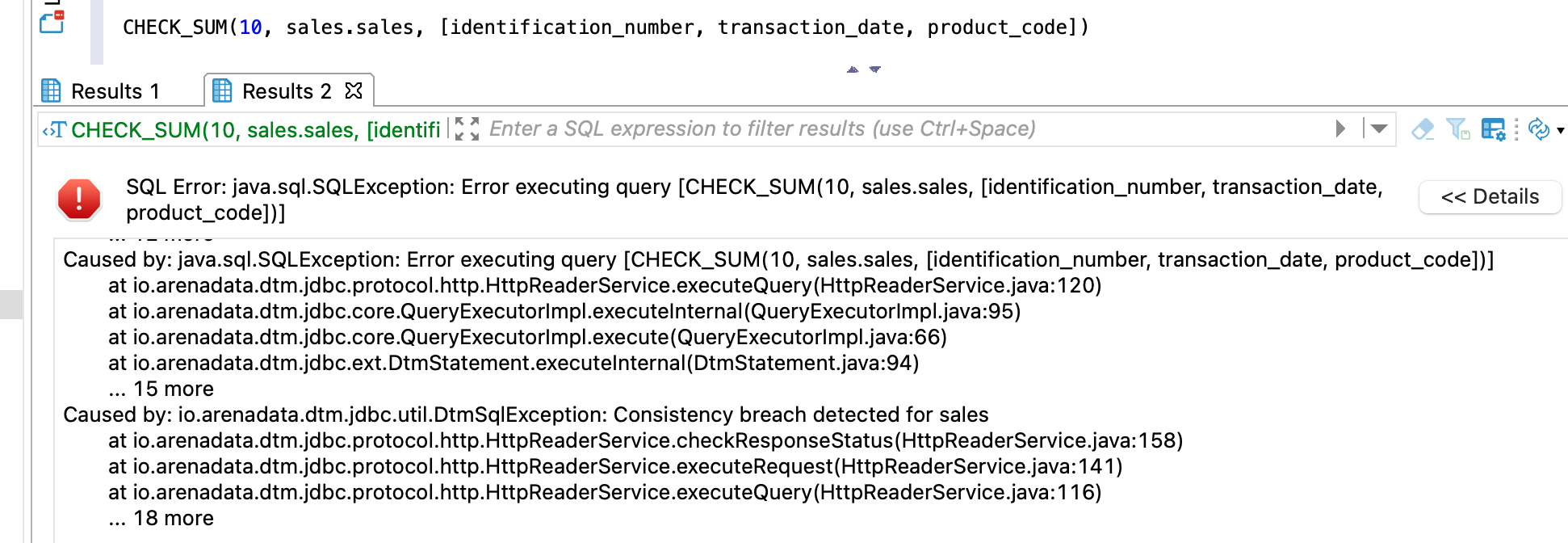Click the eraser icon to remove filters
Viewport: 1568px width, 543px height.
click(x=1423, y=129)
